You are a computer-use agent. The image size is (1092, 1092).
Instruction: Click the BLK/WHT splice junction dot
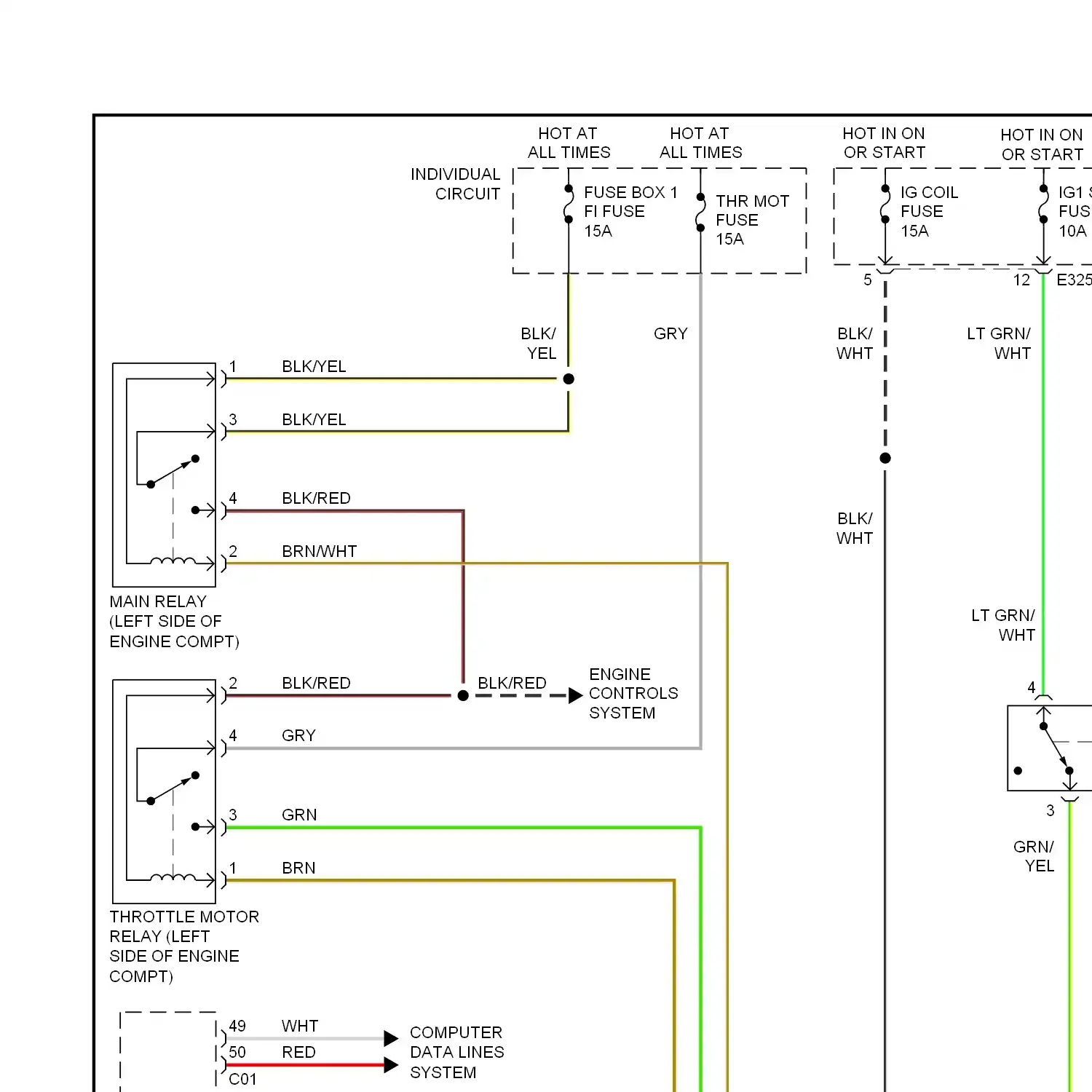pos(885,458)
